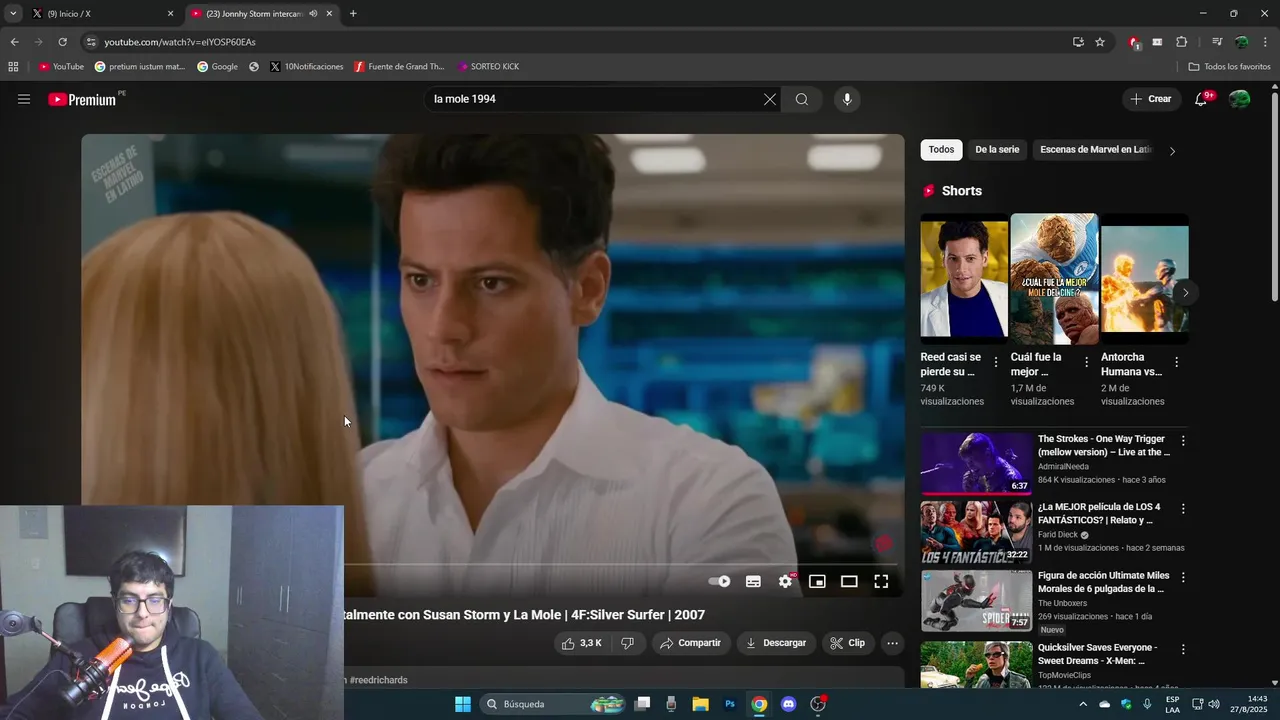This screenshot has width=1280, height=720.
Task: Show hidden system tray icons
Action: point(1082,704)
